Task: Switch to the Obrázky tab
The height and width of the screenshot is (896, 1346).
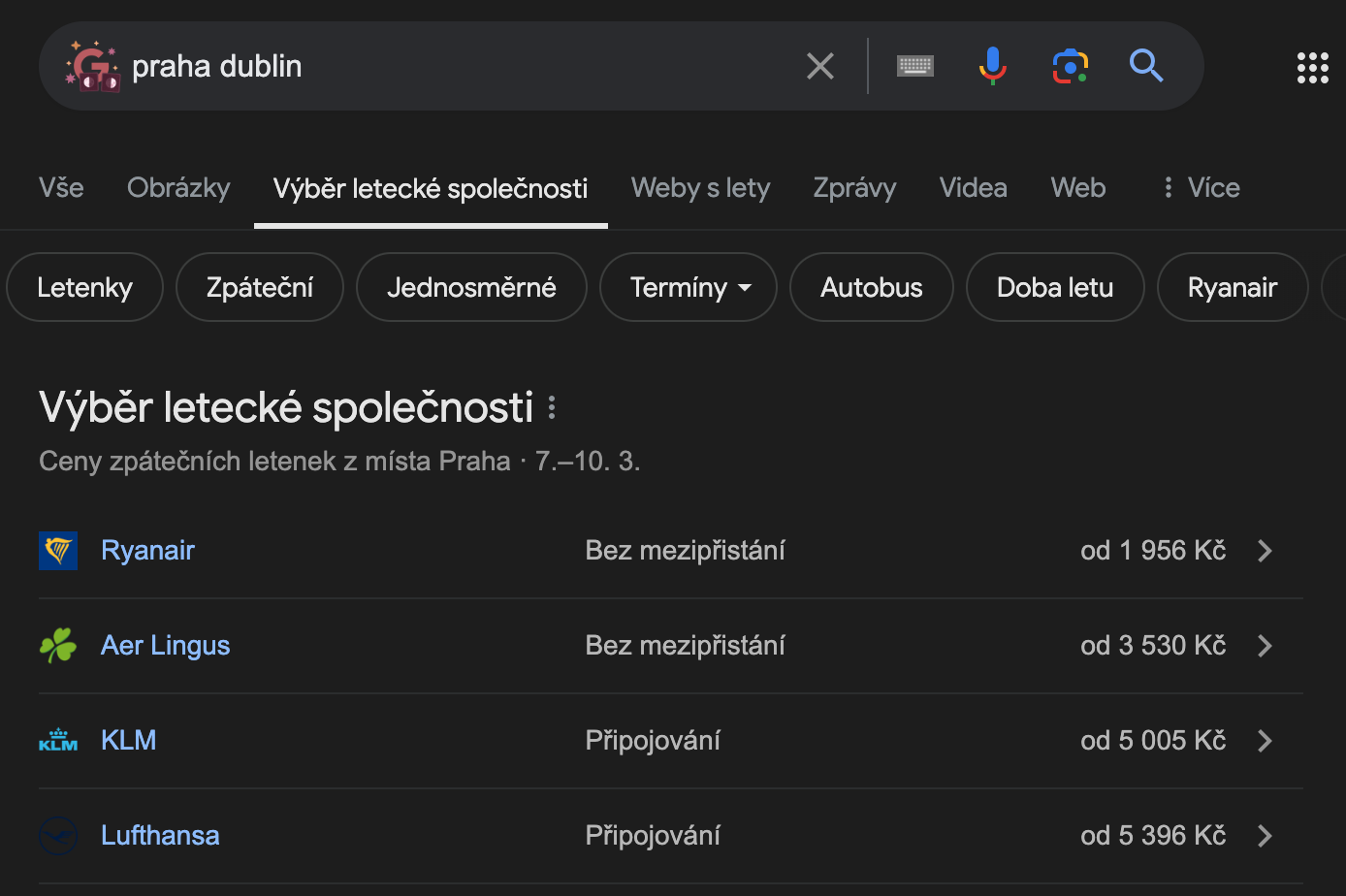Action: coord(178,187)
